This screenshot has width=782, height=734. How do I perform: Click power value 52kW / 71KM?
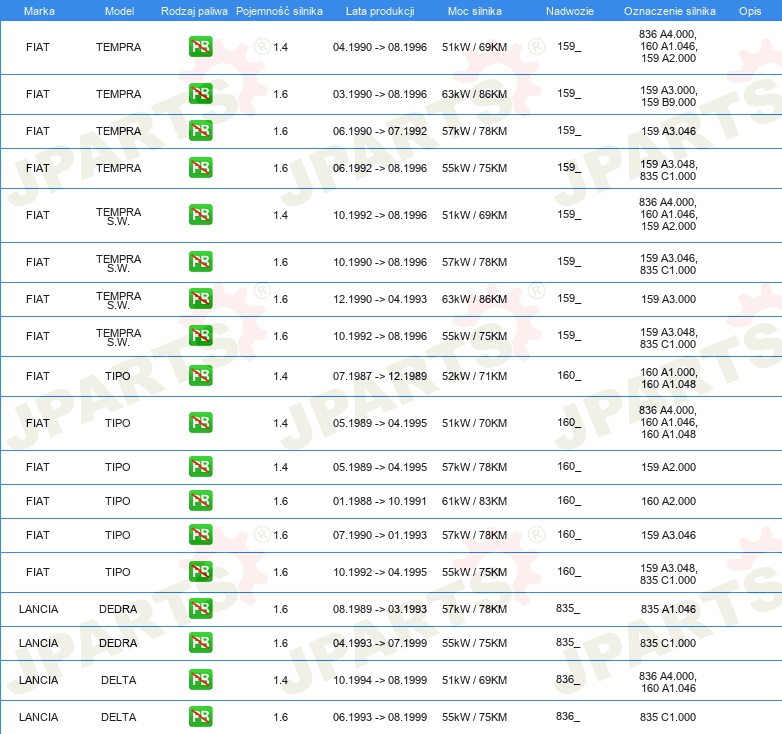click(x=474, y=376)
